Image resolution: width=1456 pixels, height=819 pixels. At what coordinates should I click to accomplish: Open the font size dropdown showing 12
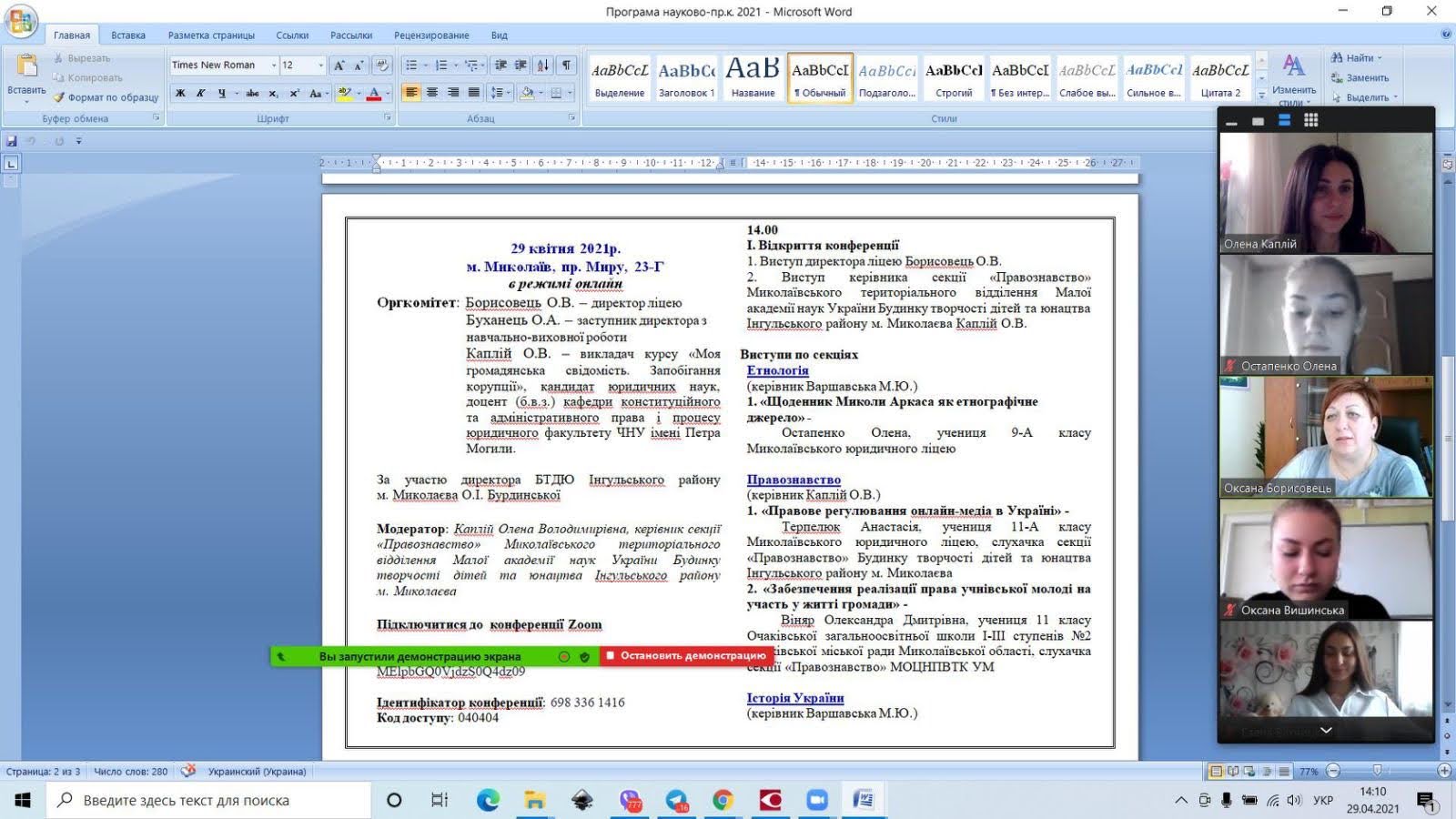point(320,66)
